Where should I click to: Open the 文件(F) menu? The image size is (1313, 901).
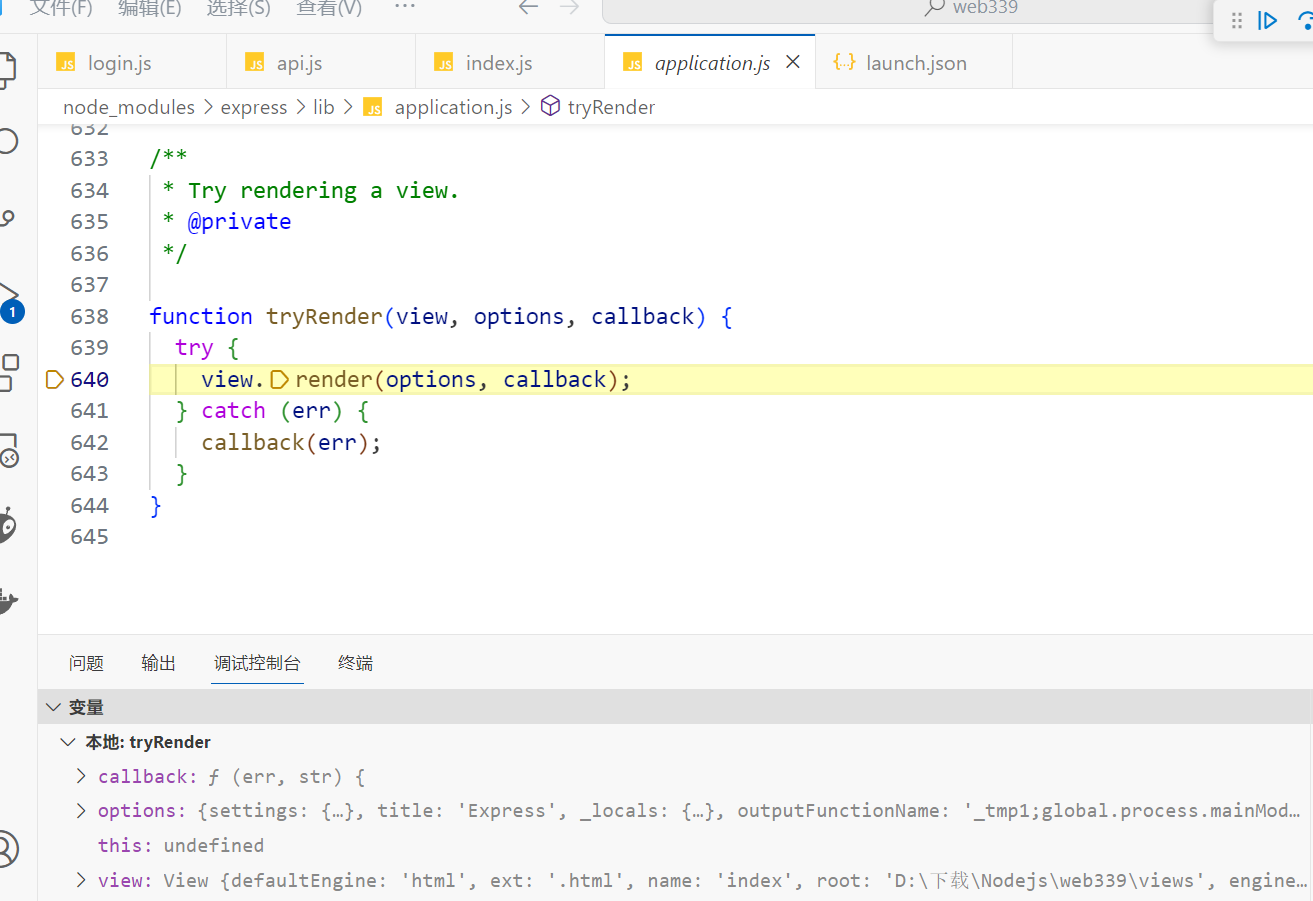[61, 8]
